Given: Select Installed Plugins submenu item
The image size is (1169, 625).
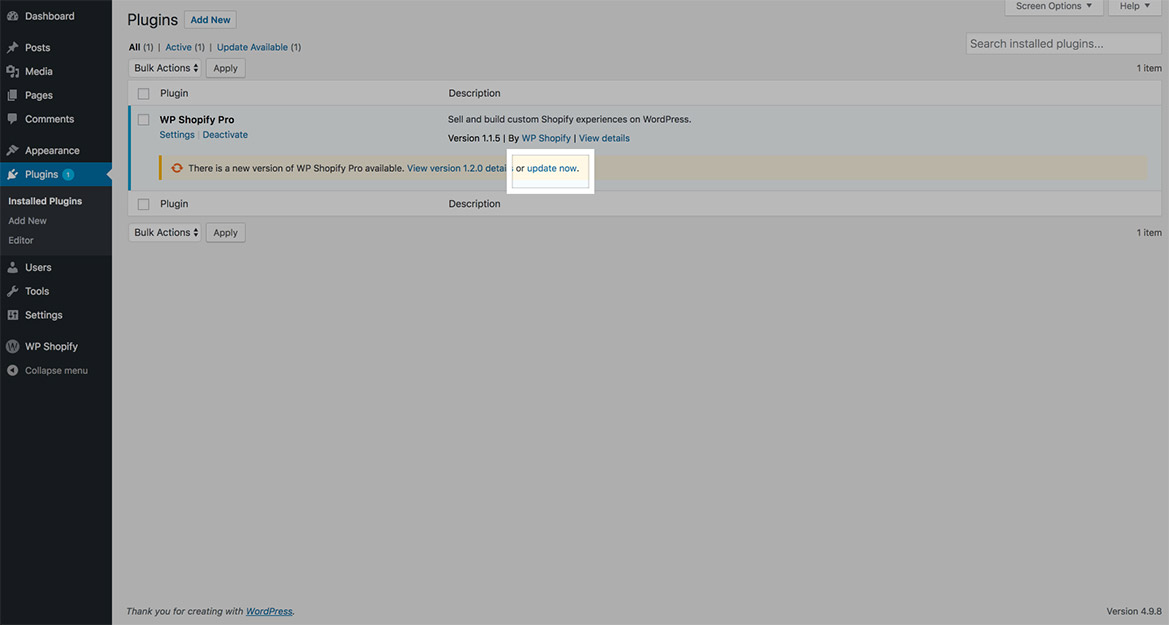Looking at the screenshot, I should tap(45, 201).
